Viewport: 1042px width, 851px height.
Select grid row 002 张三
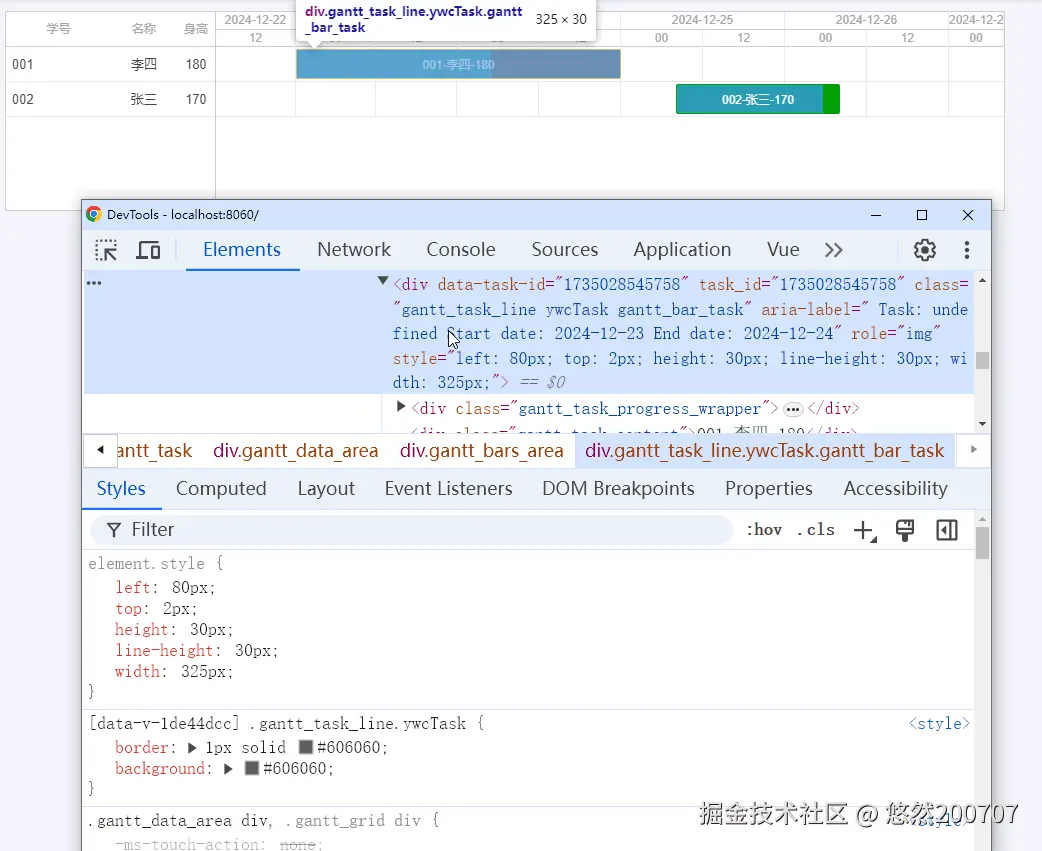pyautogui.click(x=110, y=99)
